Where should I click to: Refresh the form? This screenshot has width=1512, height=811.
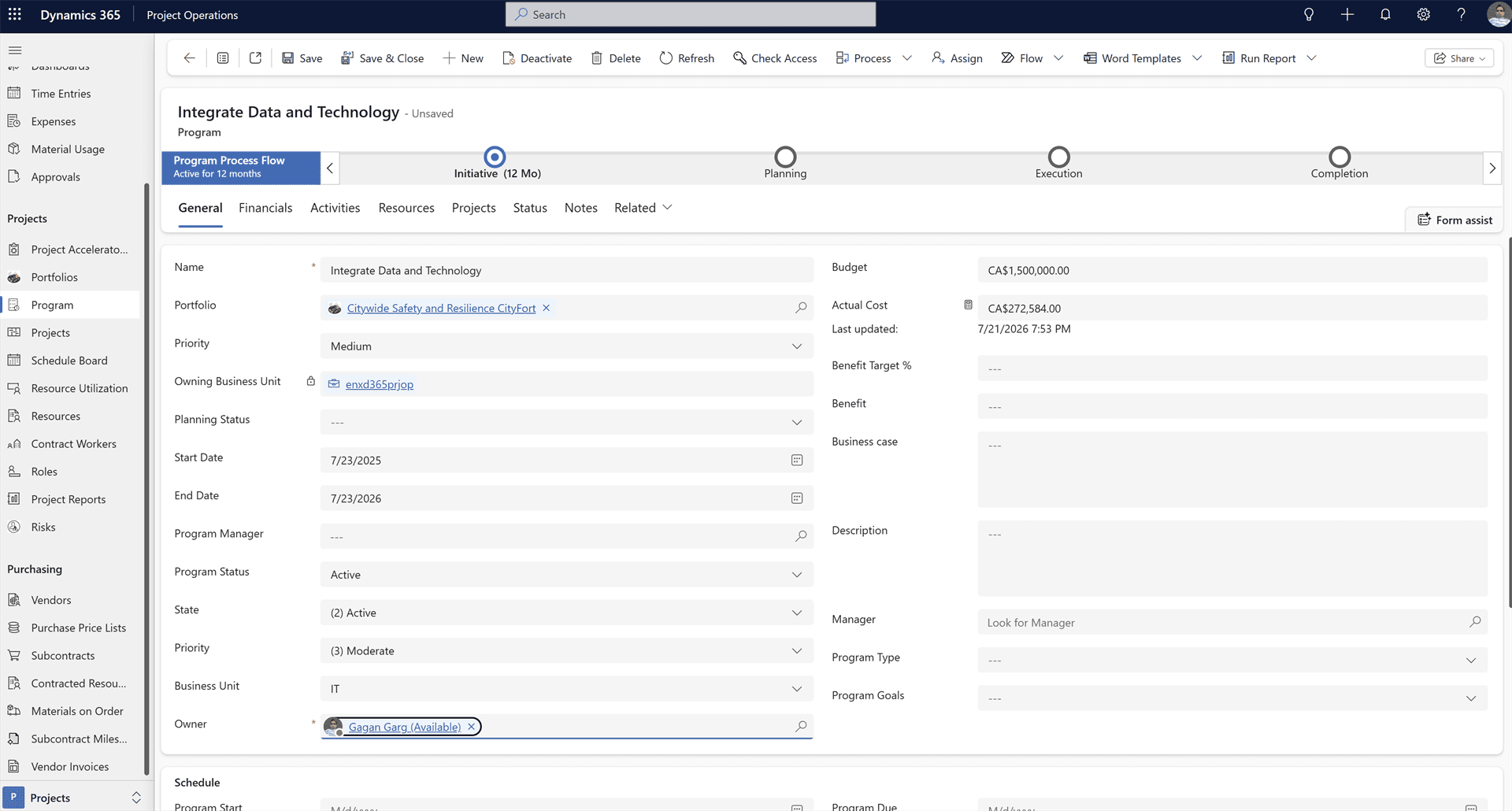point(687,58)
